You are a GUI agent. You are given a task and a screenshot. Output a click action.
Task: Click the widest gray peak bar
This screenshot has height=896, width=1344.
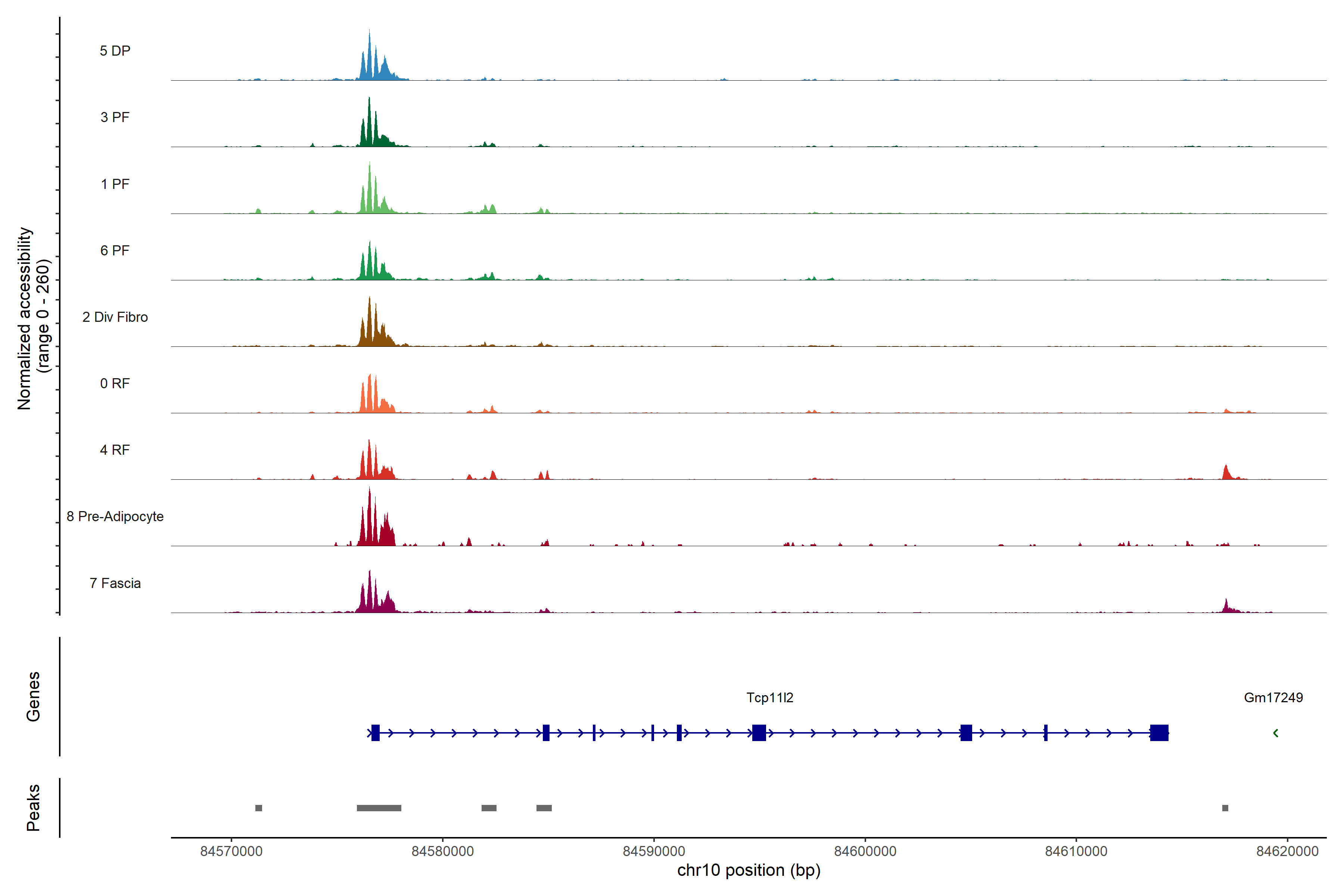[379, 808]
